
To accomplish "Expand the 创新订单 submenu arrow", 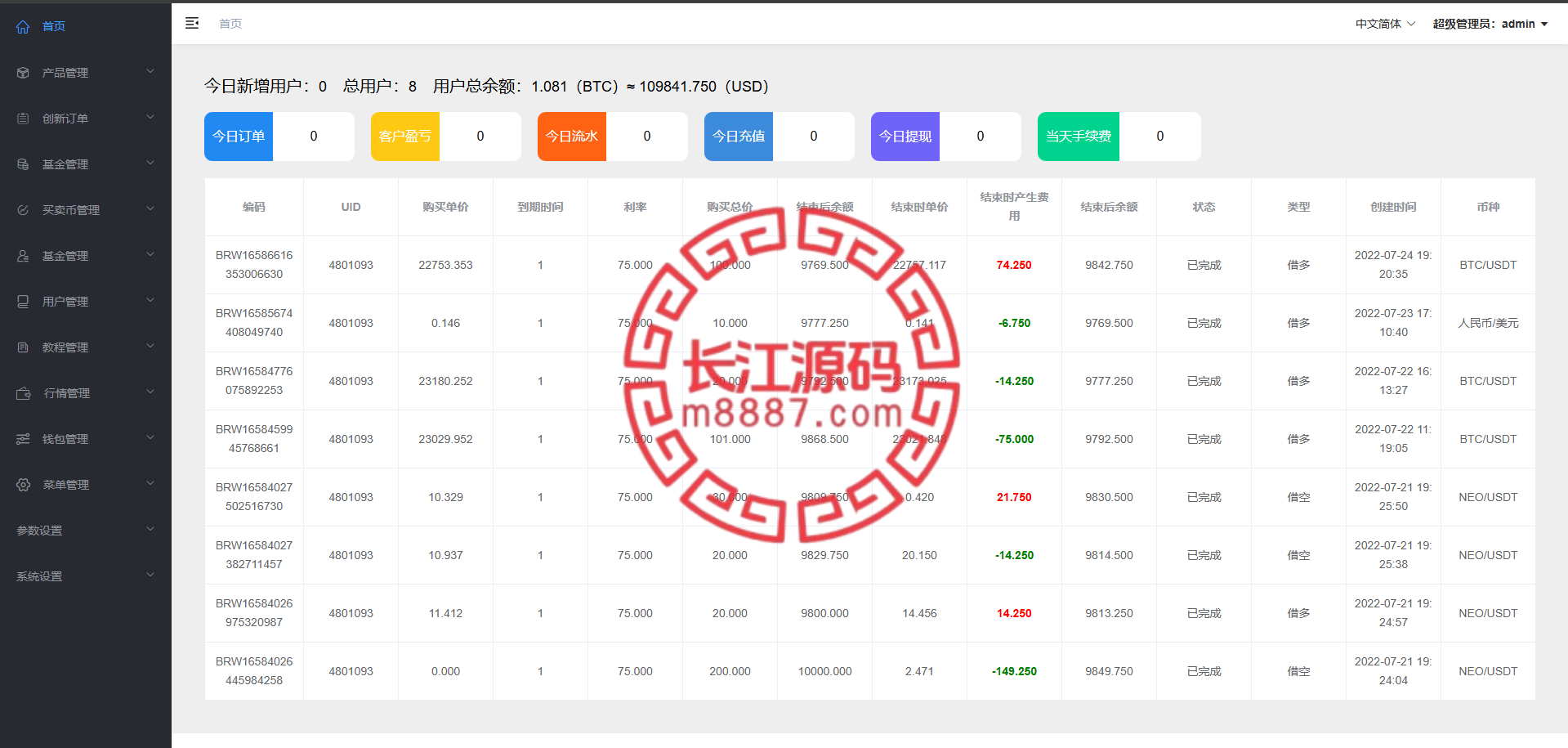I will pos(150,118).
